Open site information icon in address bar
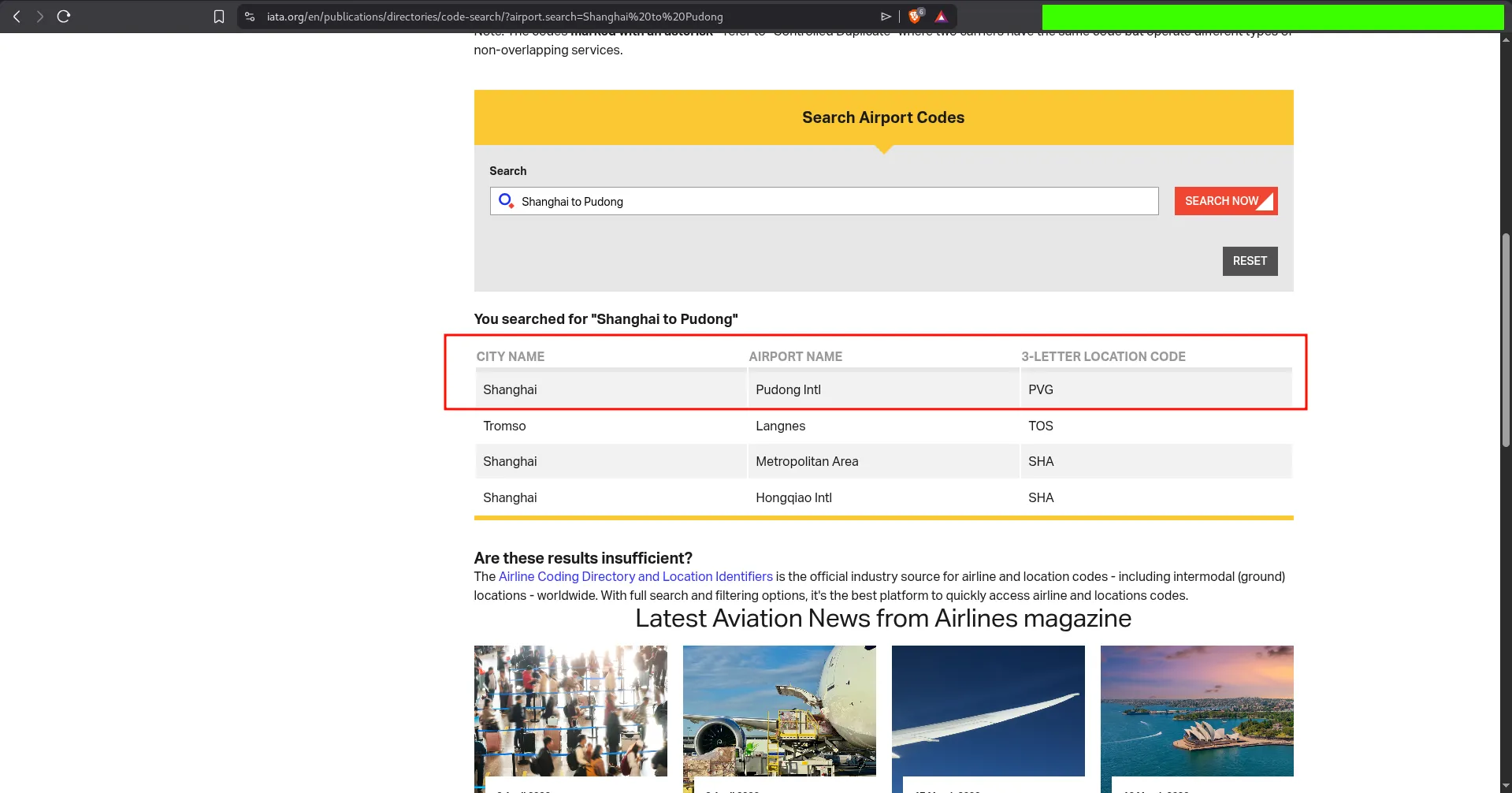The image size is (1512, 793). click(x=250, y=17)
